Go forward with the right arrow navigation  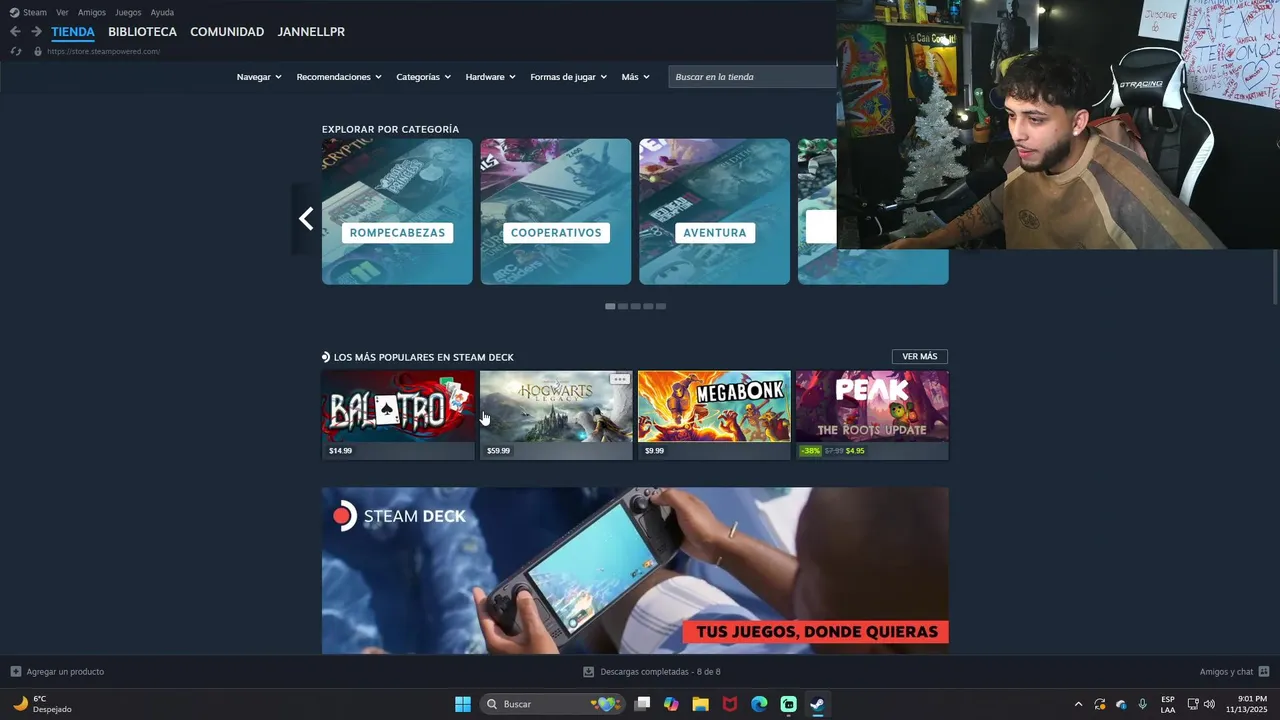pos(36,32)
